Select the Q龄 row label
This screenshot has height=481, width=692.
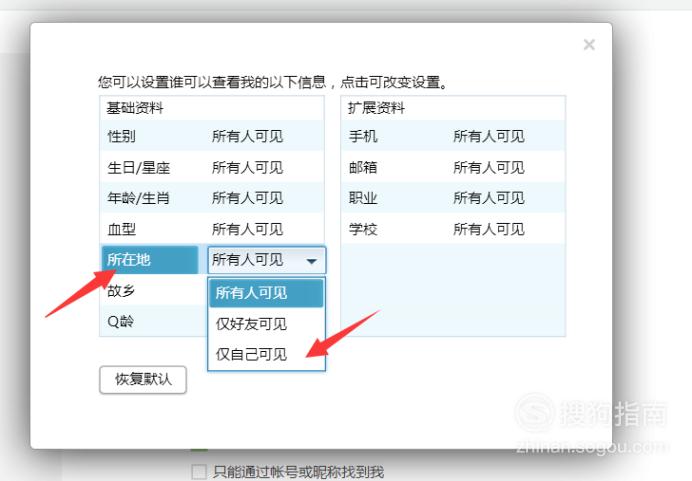(x=120, y=321)
